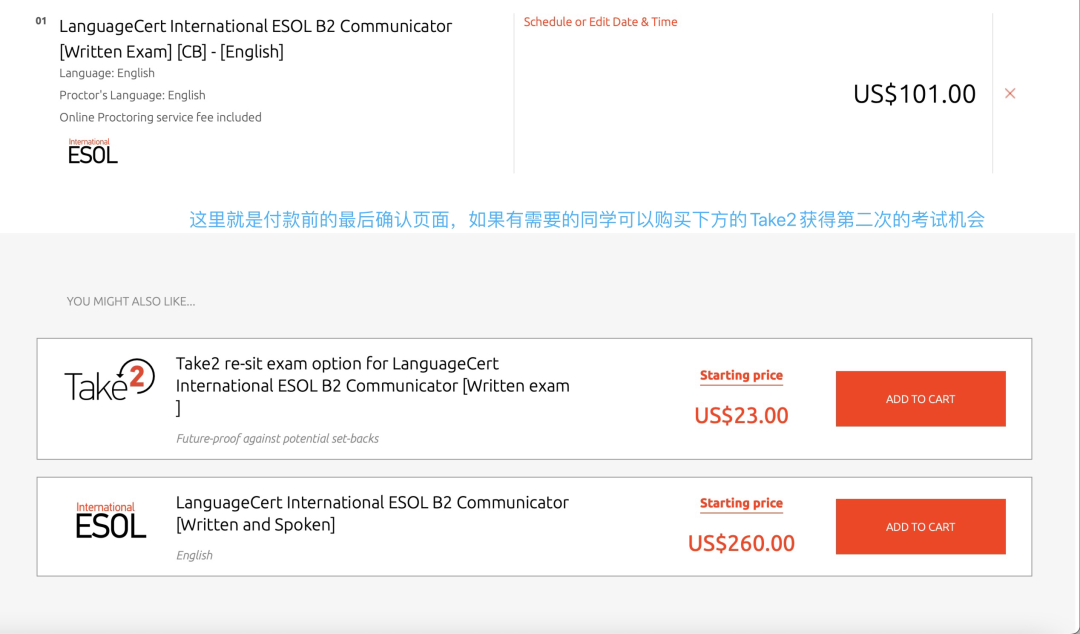The image size is (1080, 634).
Task: Remove the B2 Communicator item with X icon
Action: pyautogui.click(x=1010, y=93)
